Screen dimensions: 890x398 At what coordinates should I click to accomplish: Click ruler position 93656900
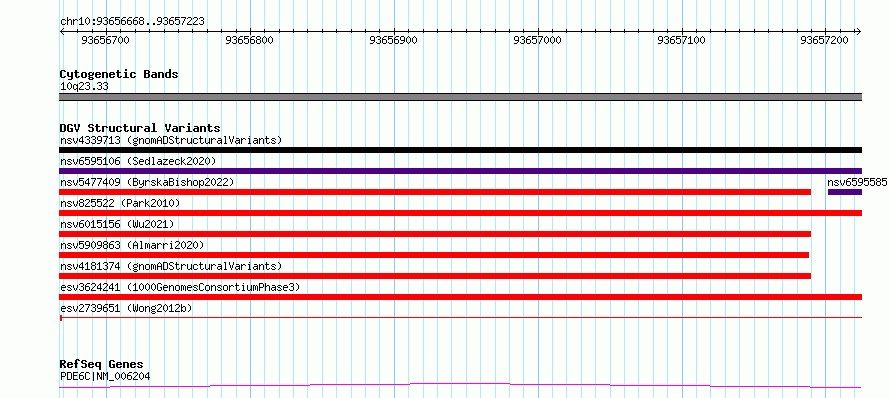tap(393, 40)
